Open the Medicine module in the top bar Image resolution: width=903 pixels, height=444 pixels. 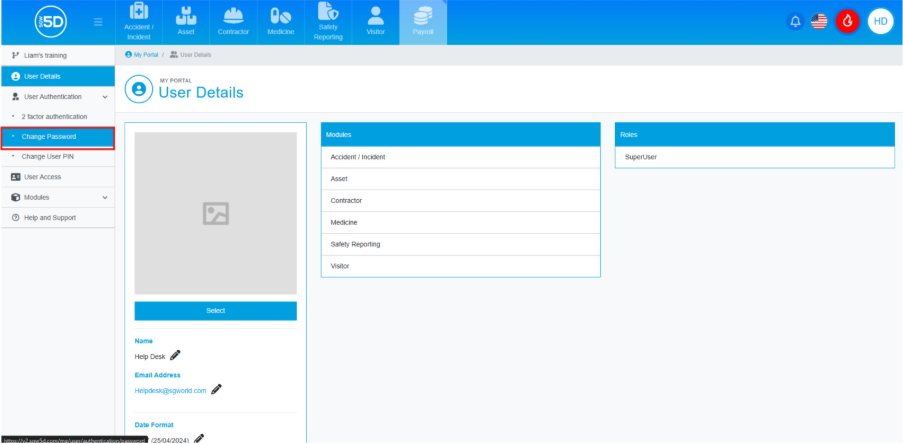tap(281, 22)
